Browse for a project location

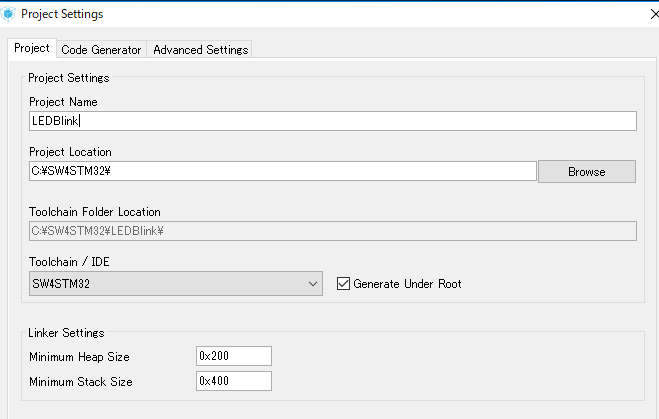click(x=587, y=171)
